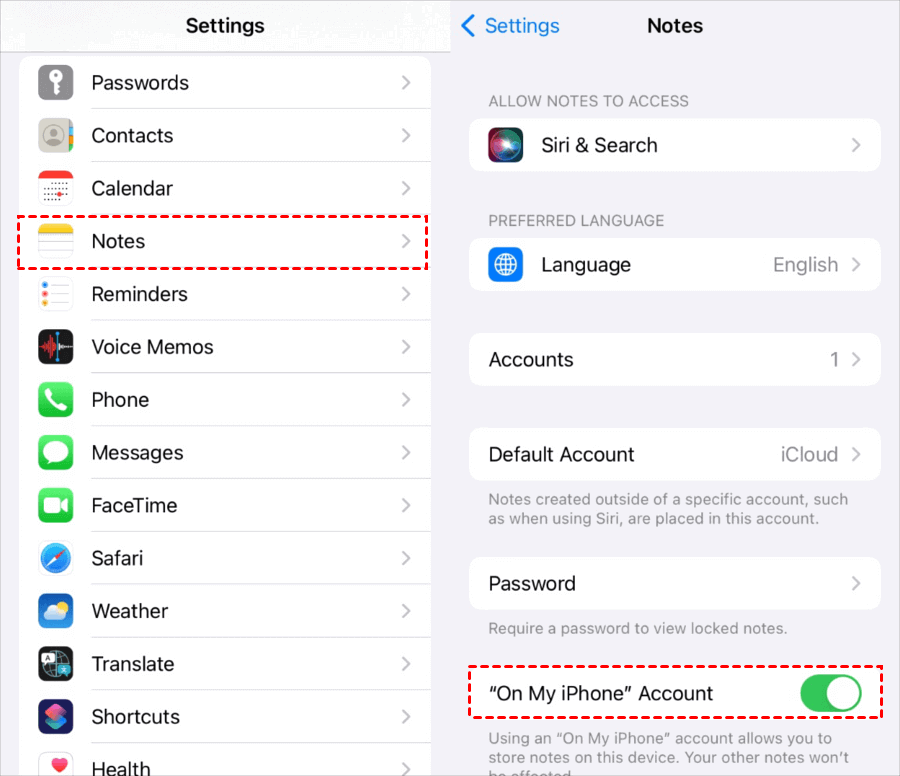Screen dimensions: 900x776
Task: Disable the "On My iPhone" Account toggle
Action: (831, 693)
